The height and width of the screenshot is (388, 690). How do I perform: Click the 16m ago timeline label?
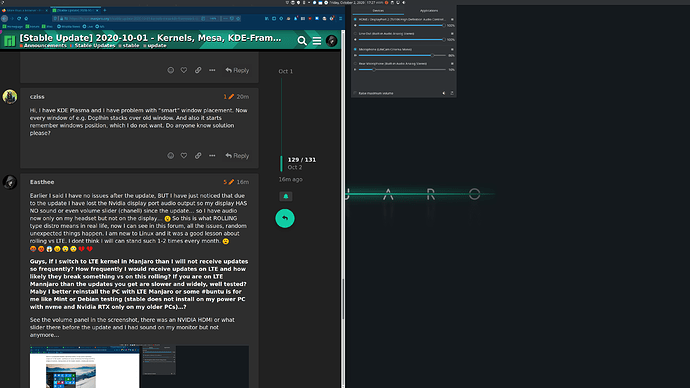click(x=290, y=179)
